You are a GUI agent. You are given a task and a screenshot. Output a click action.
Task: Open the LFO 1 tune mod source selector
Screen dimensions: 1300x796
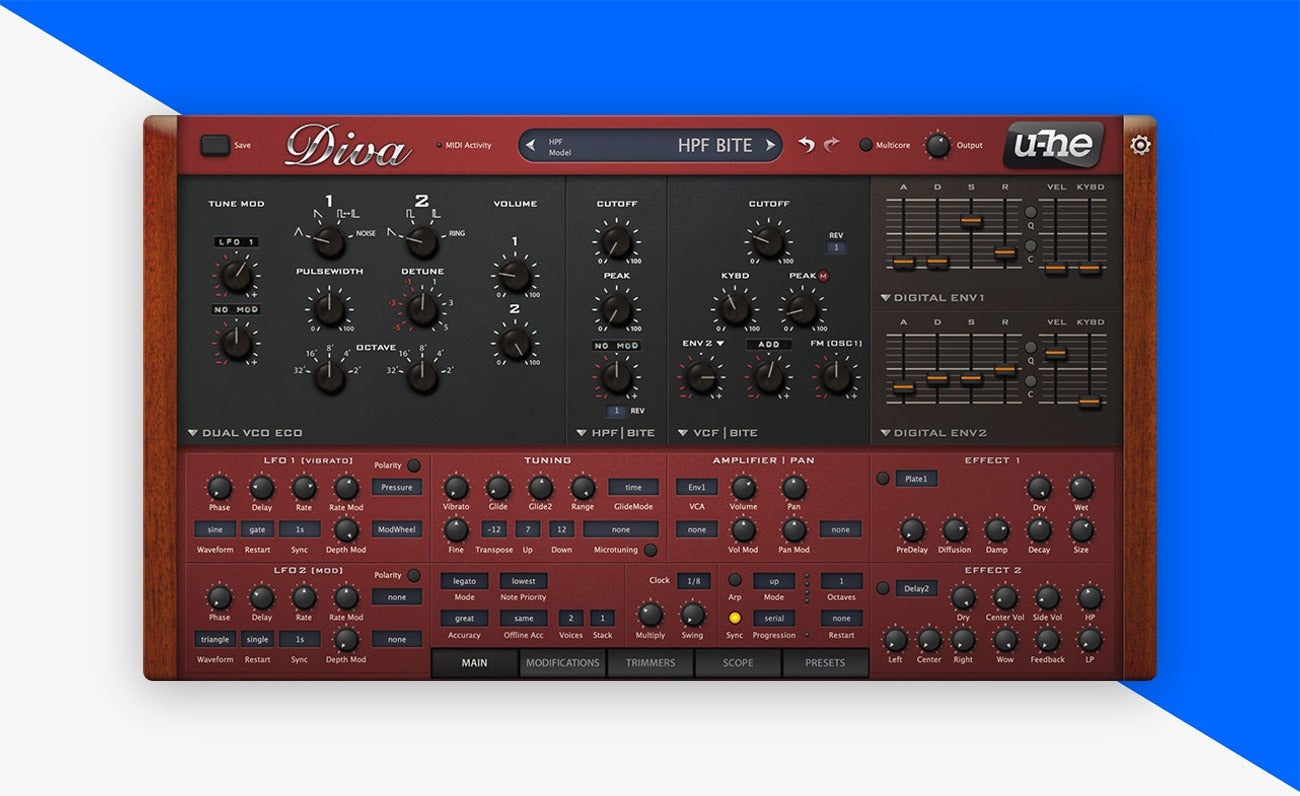236,242
